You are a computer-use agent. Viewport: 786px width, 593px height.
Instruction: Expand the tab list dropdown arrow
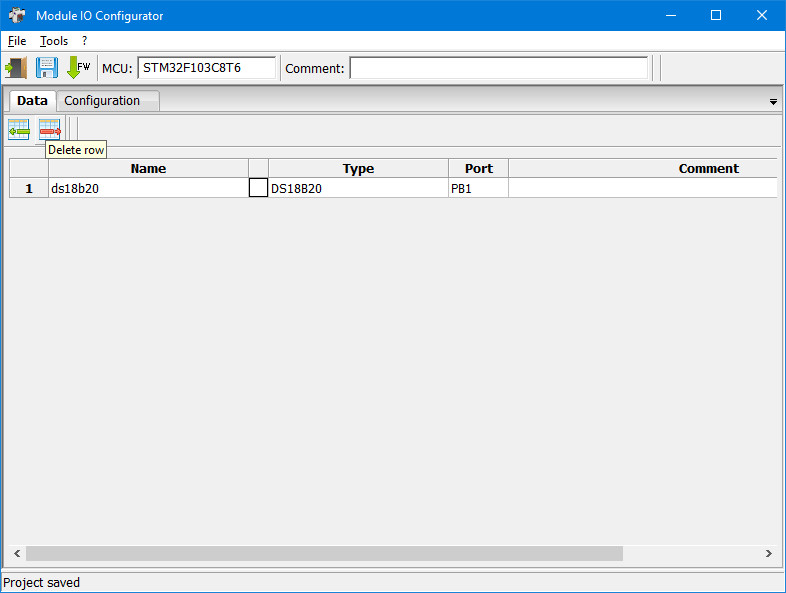pos(773,102)
